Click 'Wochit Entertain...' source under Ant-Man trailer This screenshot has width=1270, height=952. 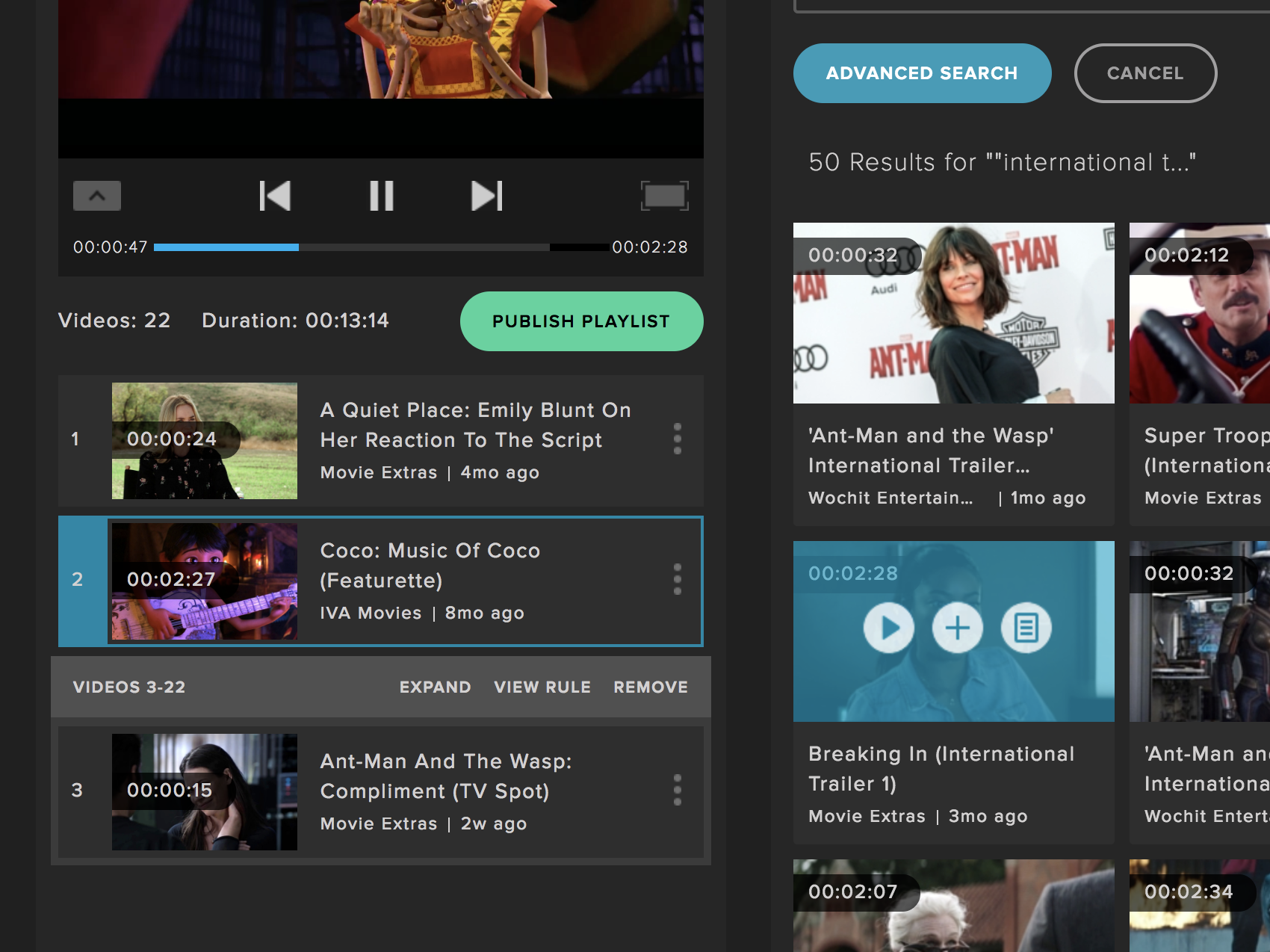(x=890, y=498)
